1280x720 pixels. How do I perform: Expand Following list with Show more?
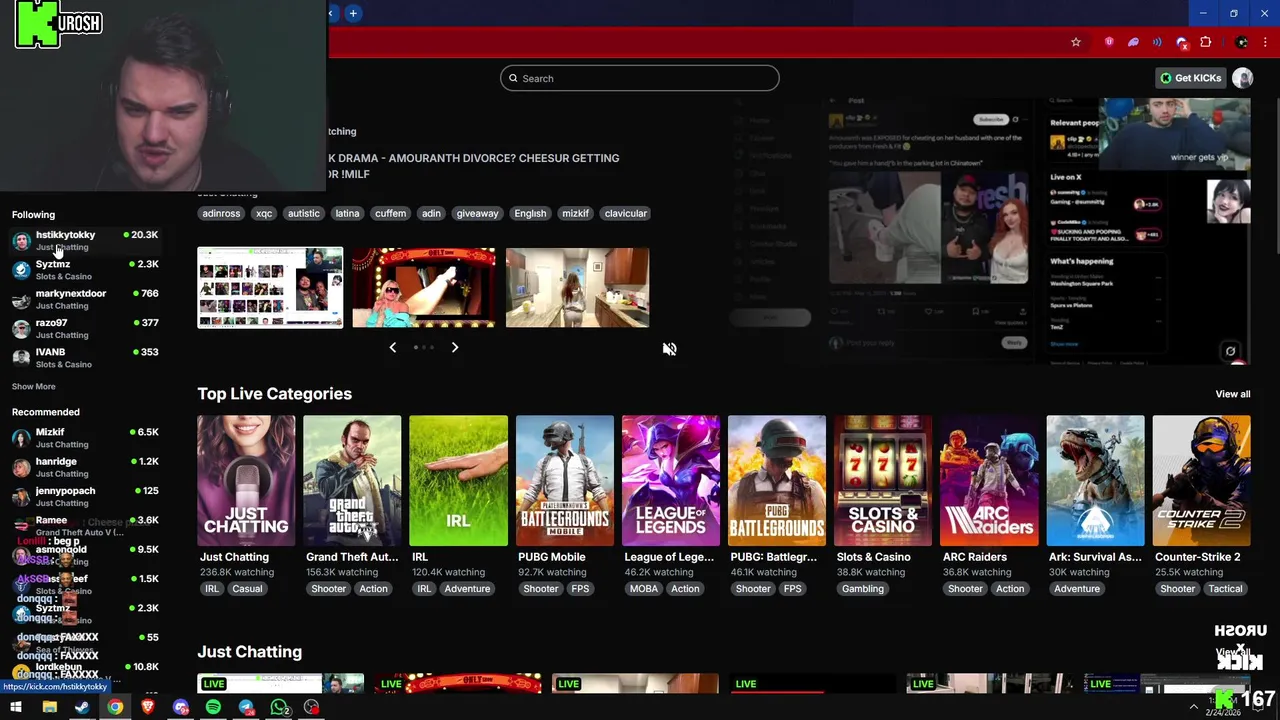point(34,386)
